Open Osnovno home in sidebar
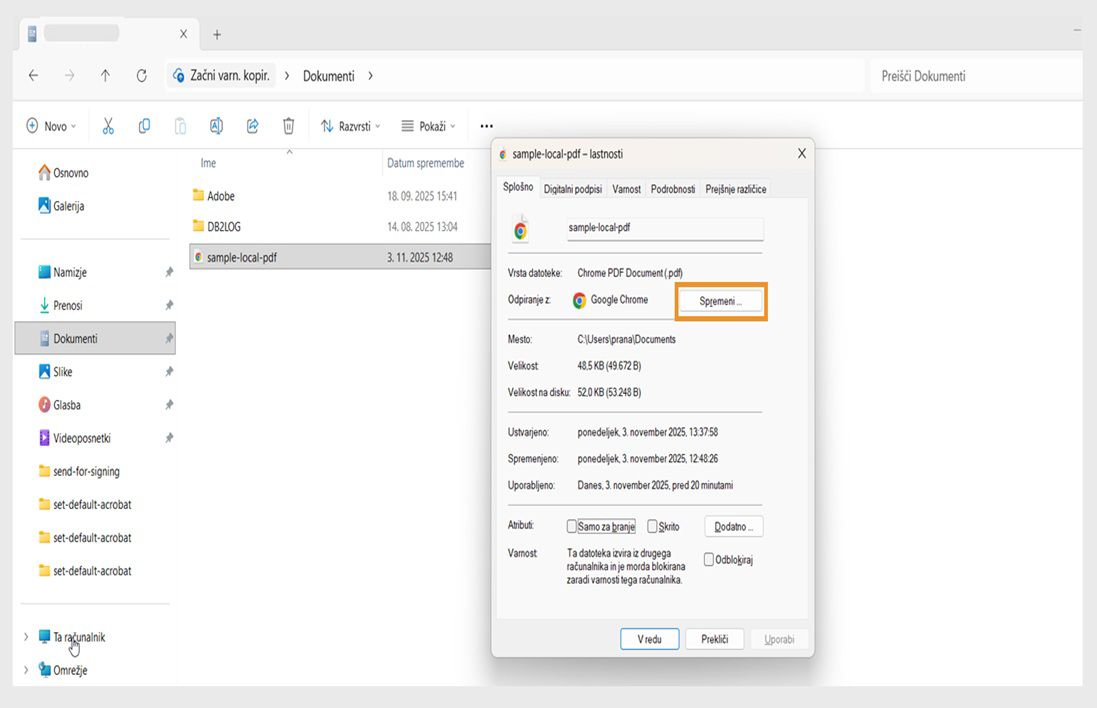Image resolution: width=1097 pixels, height=708 pixels. 64,173
